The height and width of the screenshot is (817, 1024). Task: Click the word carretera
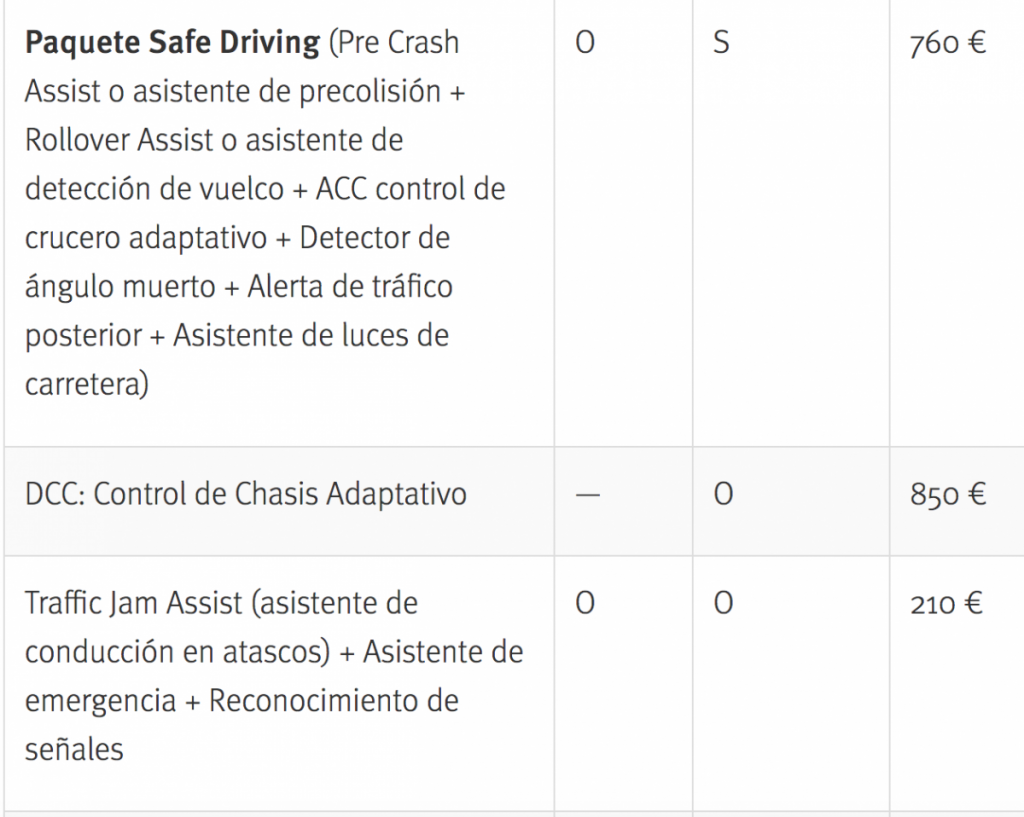pyautogui.click(x=83, y=385)
